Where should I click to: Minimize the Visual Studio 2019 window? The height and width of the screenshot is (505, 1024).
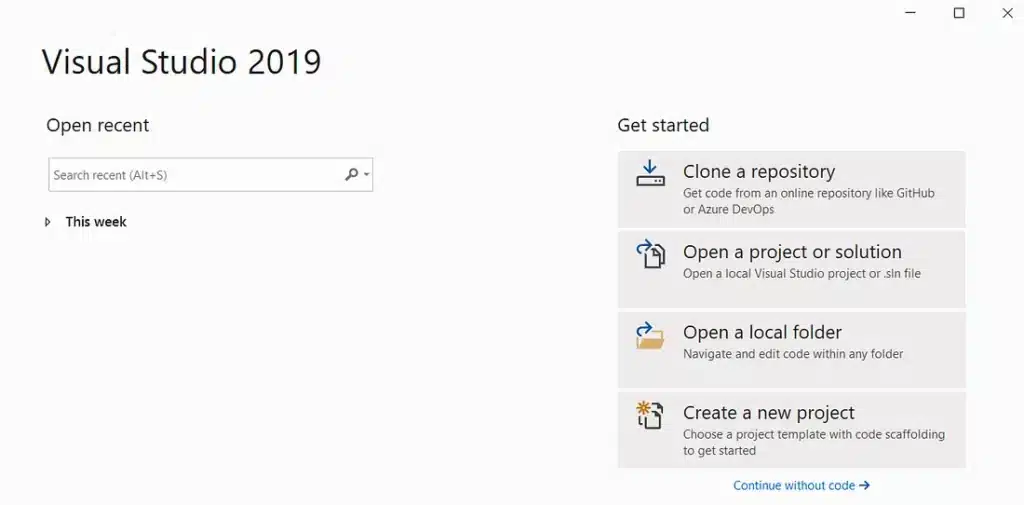910,13
